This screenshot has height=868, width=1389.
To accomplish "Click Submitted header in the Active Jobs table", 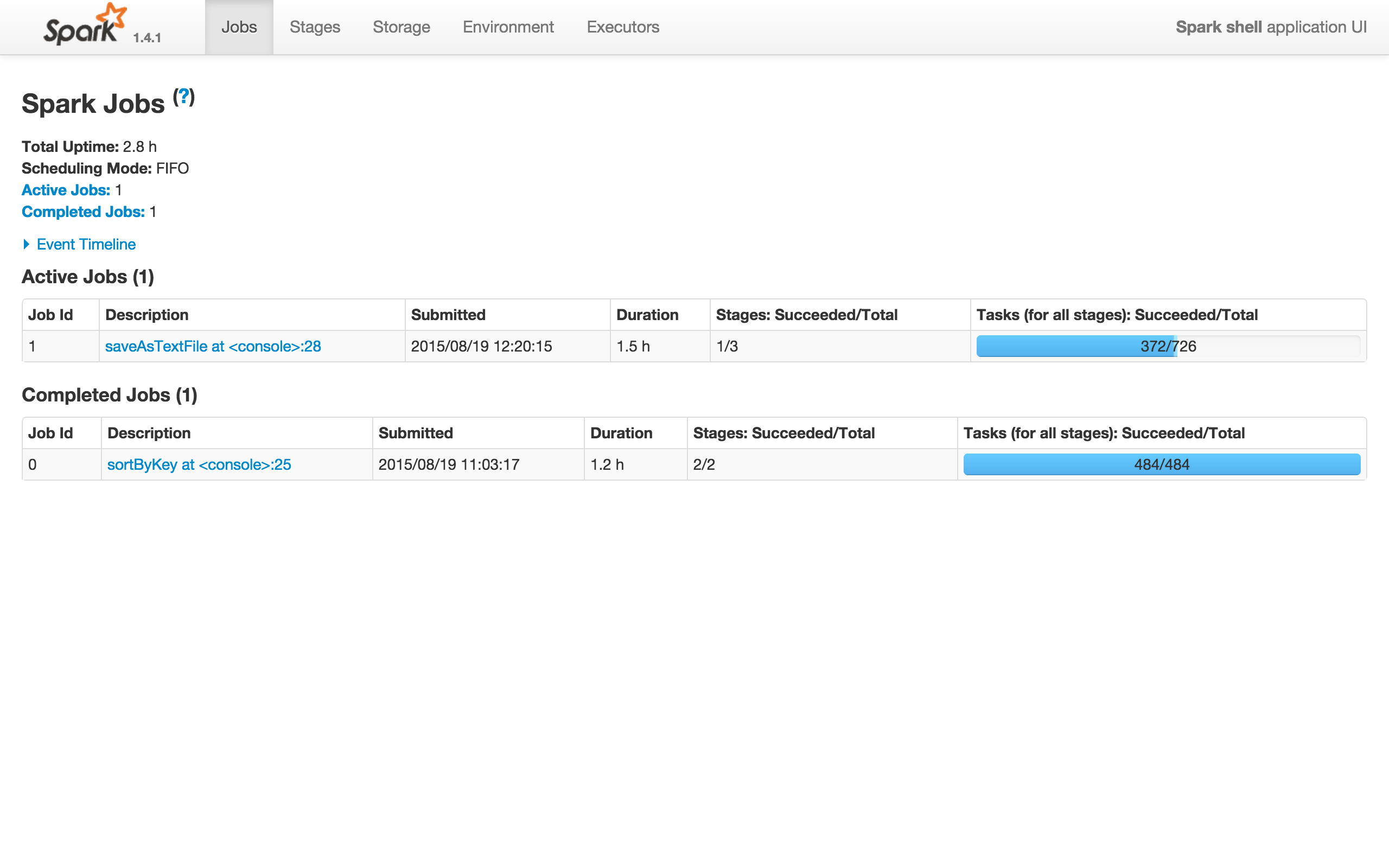I will click(x=448, y=315).
